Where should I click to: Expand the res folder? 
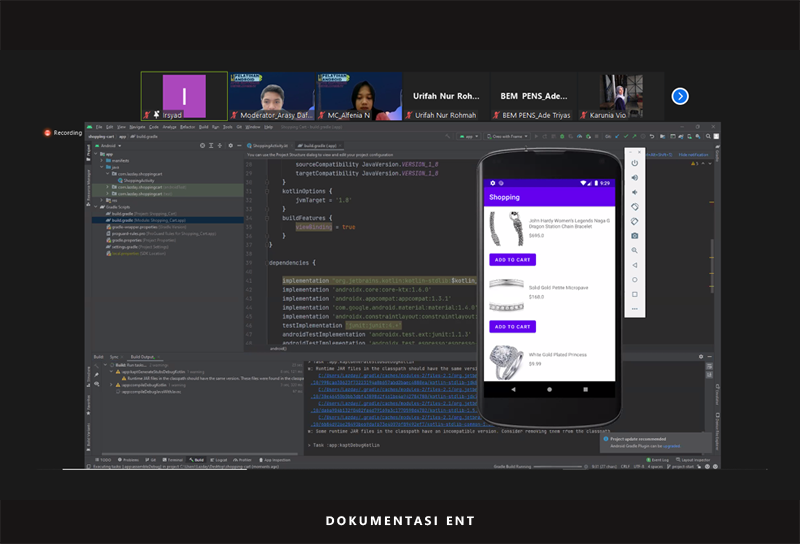[102, 200]
